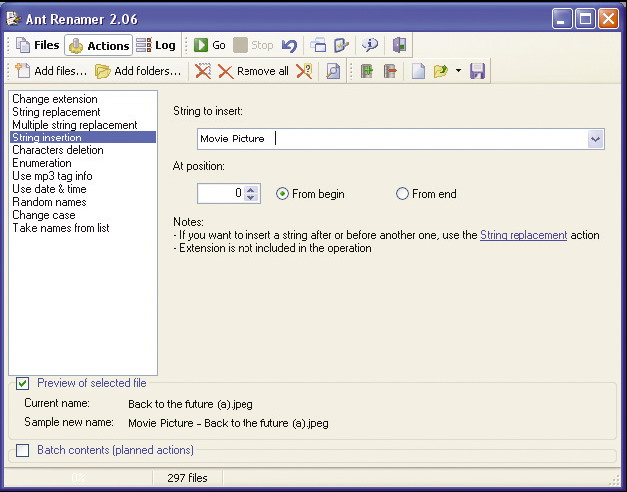Screen dimensions: 627x492
Task: Uncheck Preview of selected file checkbox
Action: point(22,384)
